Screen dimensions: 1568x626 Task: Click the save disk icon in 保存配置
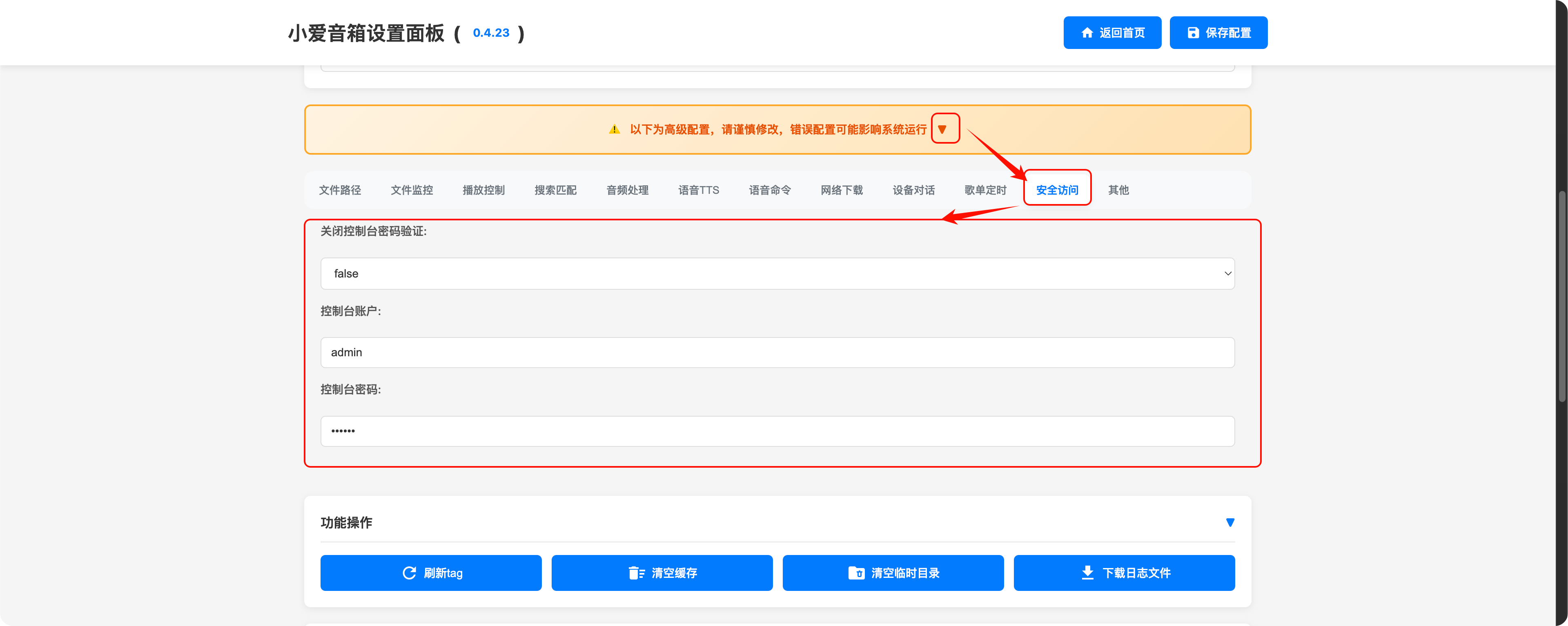[x=1193, y=33]
